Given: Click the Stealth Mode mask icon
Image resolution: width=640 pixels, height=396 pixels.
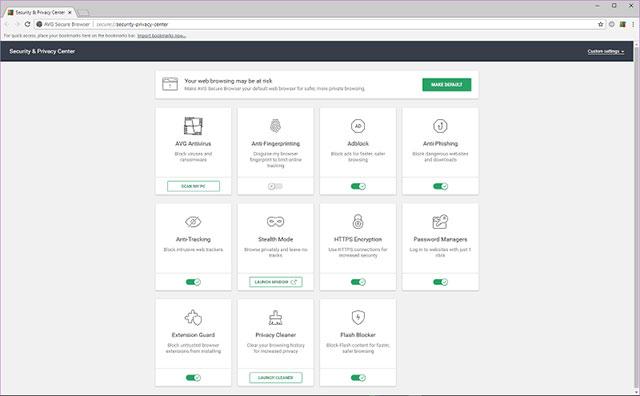Looking at the screenshot, I should click(276, 222).
